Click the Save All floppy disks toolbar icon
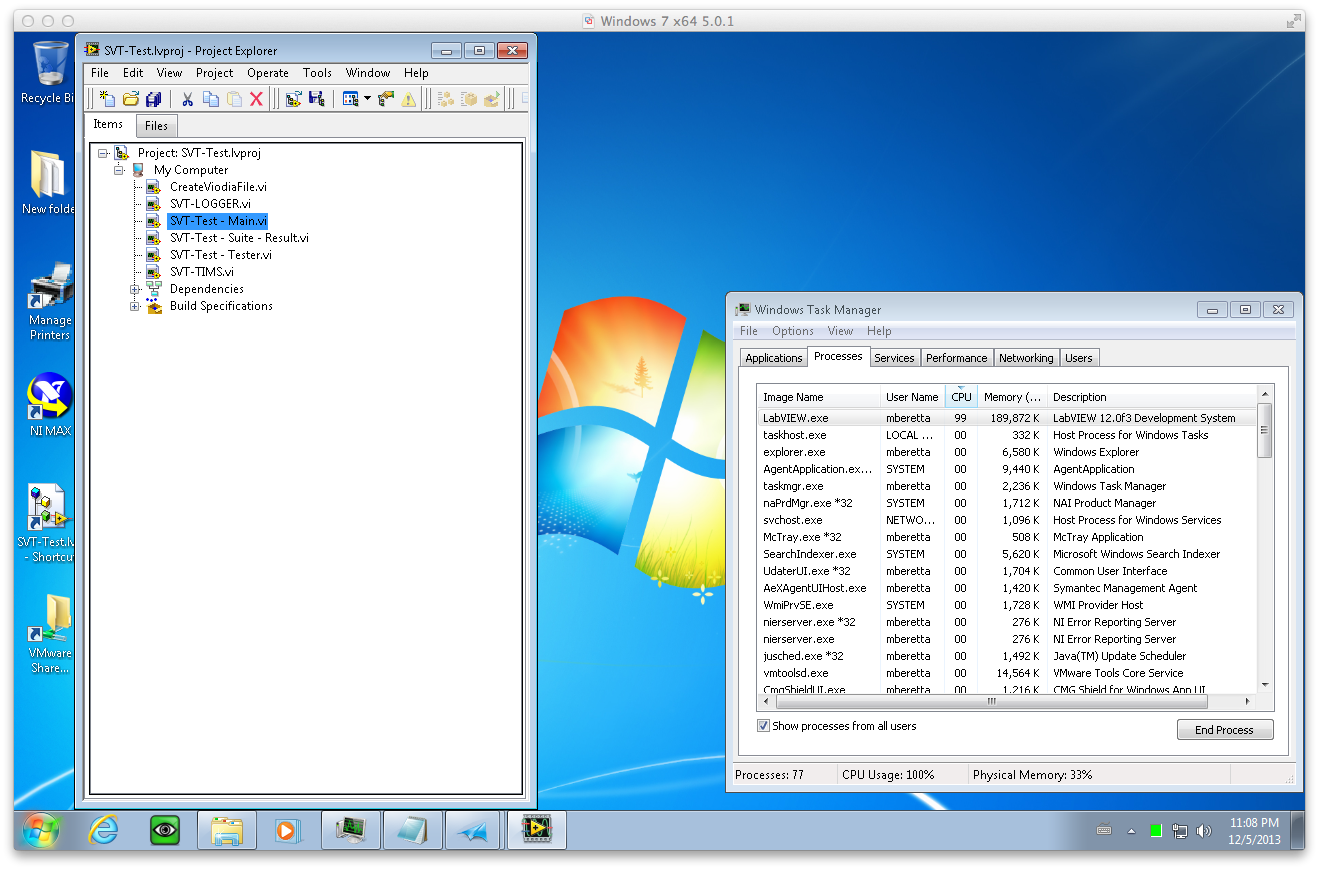The image size is (1319, 870). pos(154,98)
